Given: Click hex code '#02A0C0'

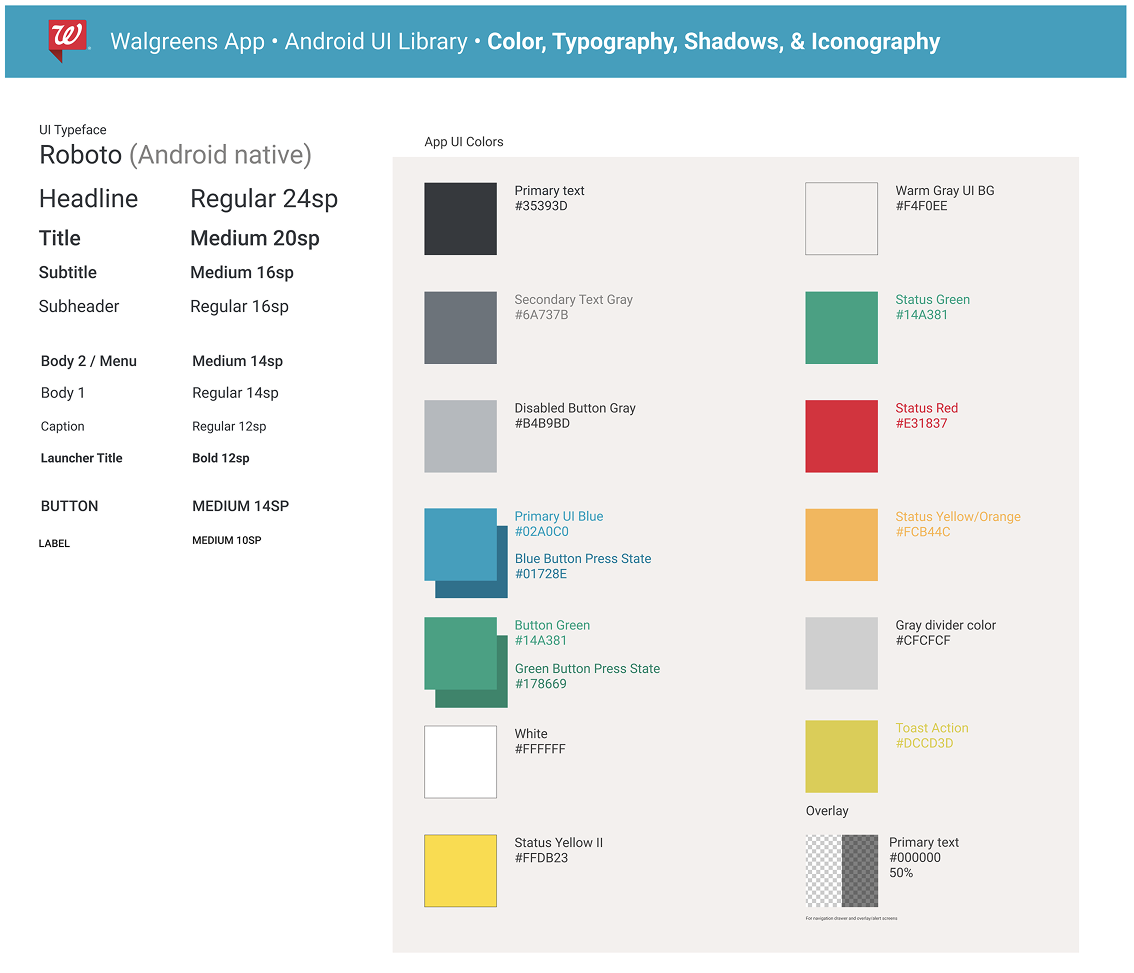Looking at the screenshot, I should [x=542, y=532].
